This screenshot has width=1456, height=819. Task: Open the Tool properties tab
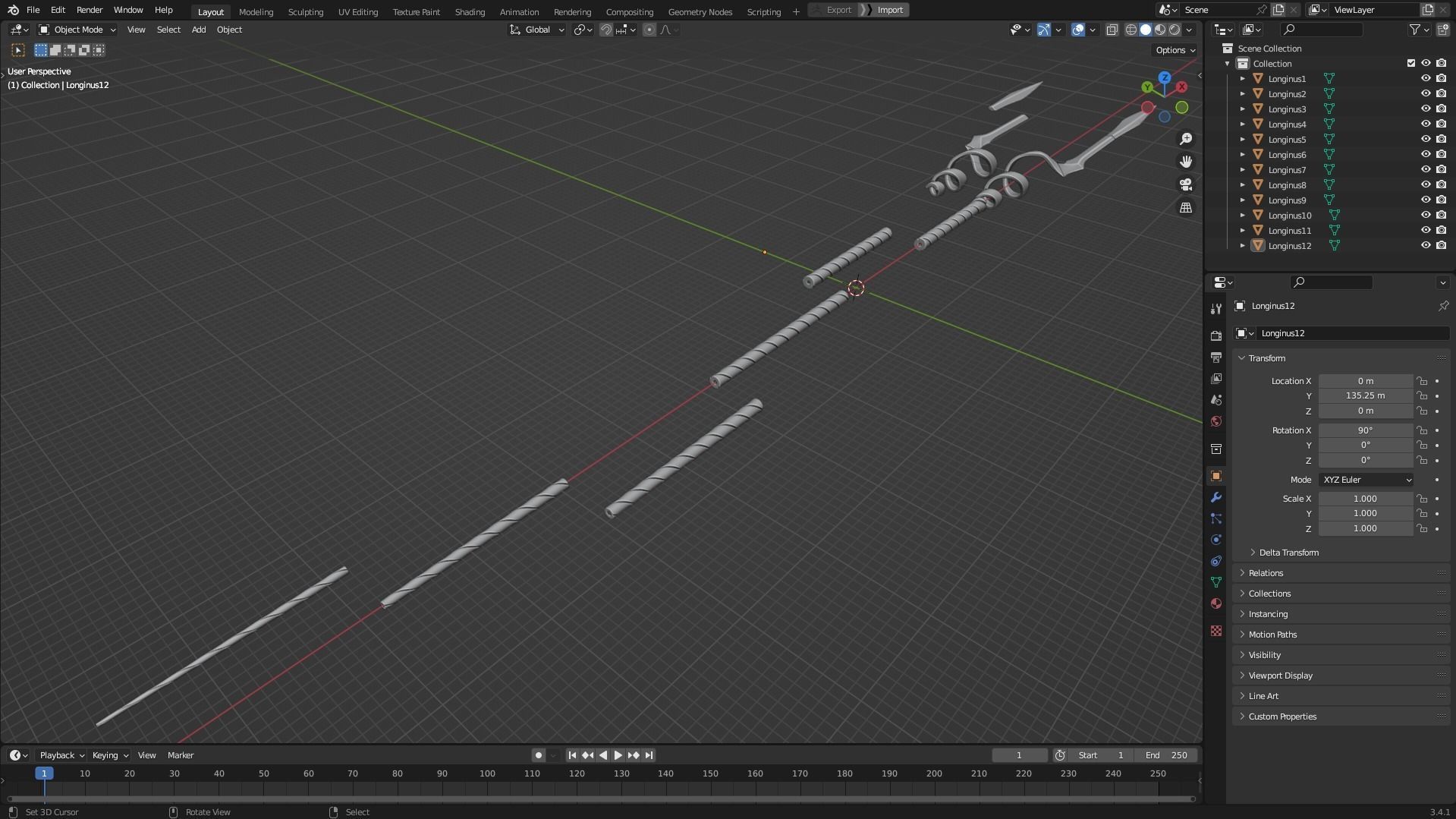point(1216,308)
